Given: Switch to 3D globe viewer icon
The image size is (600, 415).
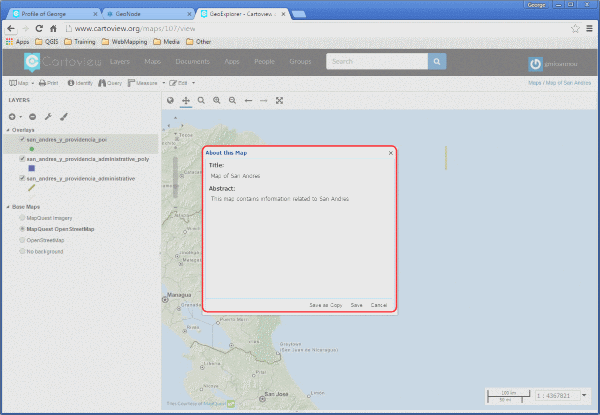Looking at the screenshot, I should (x=170, y=101).
